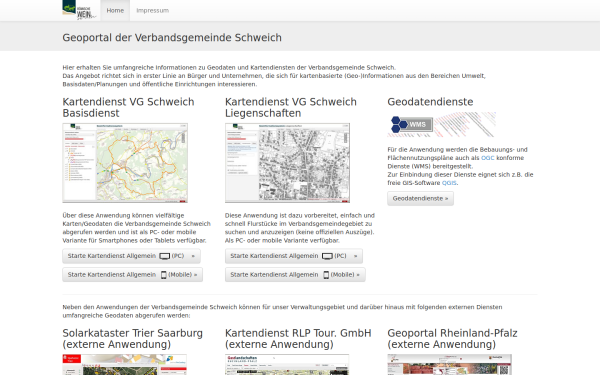Screen dimensions: 600x375
Task: Click heading 'Kartendienst VG Schweich Basisdienst'
Action: pyautogui.click(x=128, y=108)
